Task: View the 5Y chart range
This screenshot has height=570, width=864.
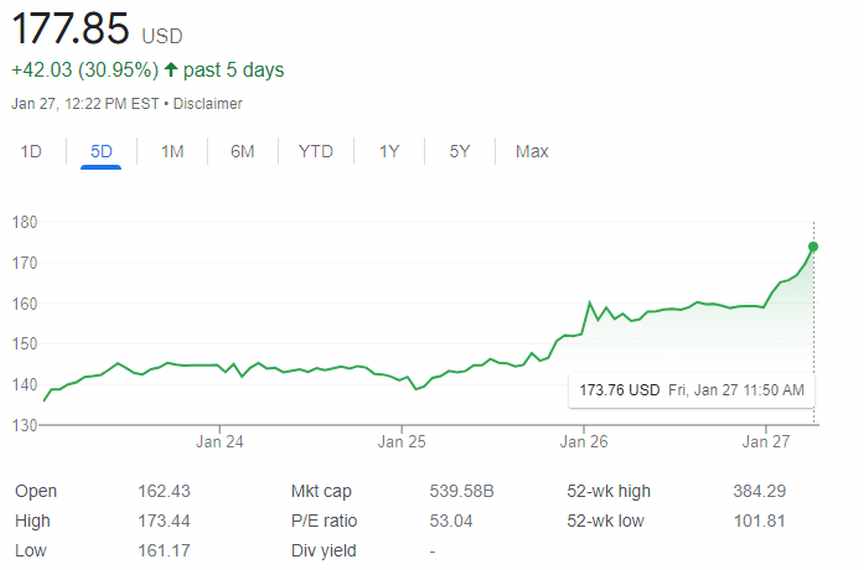Action: tap(459, 152)
